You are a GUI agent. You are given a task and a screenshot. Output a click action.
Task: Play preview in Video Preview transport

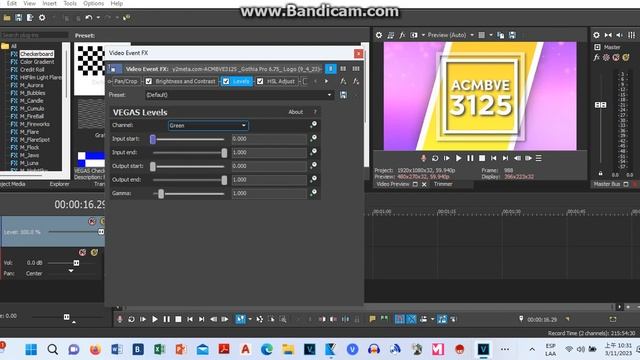(x=458, y=158)
